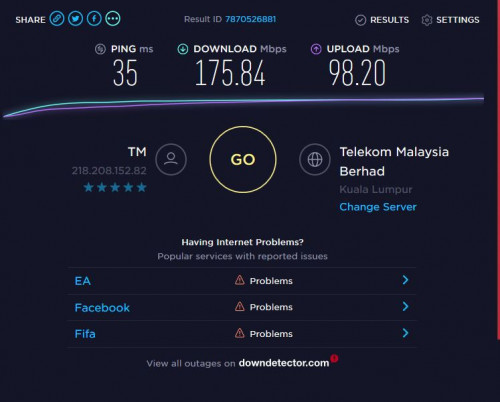Viewport: 500px width, 402px height.
Task: Copy the result link via share link icon
Action: [x=57, y=19]
